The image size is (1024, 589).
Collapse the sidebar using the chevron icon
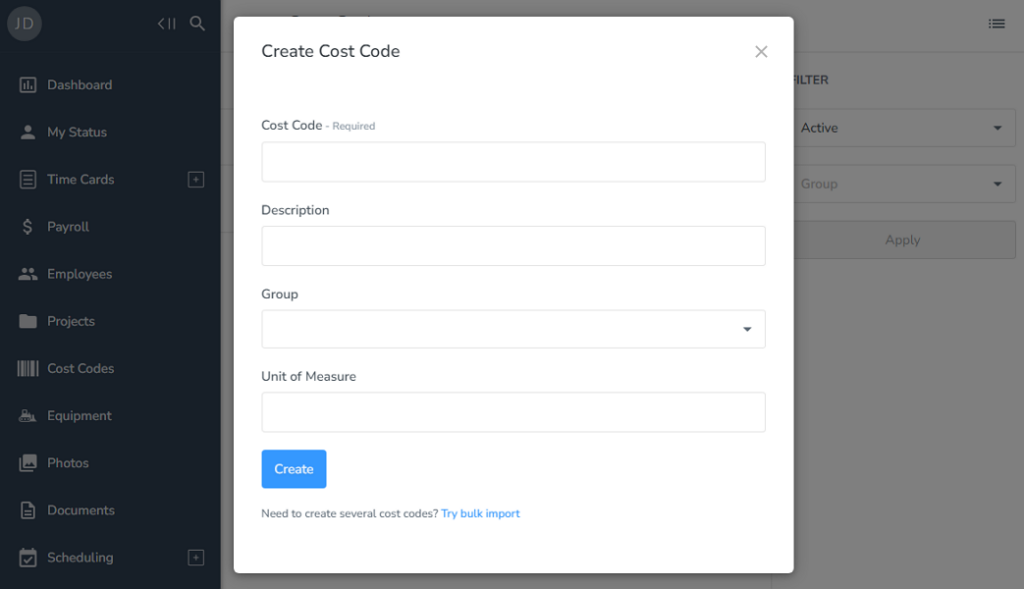coord(166,23)
